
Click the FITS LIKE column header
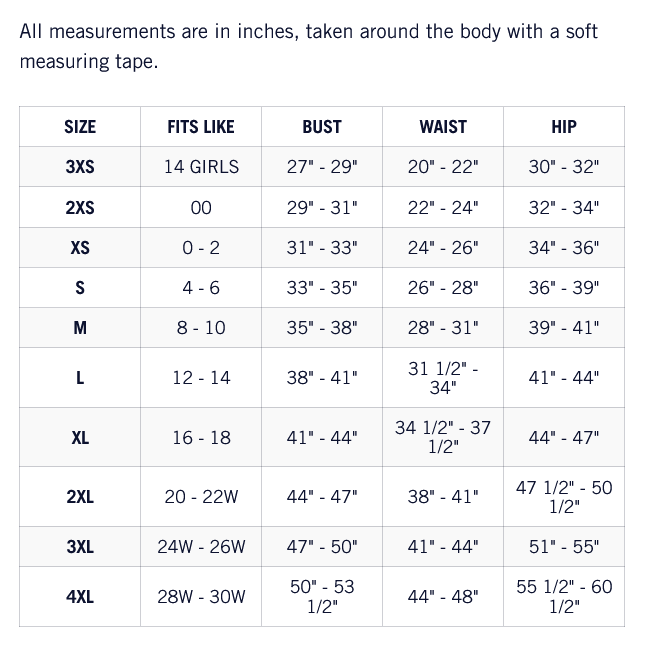click(x=201, y=126)
